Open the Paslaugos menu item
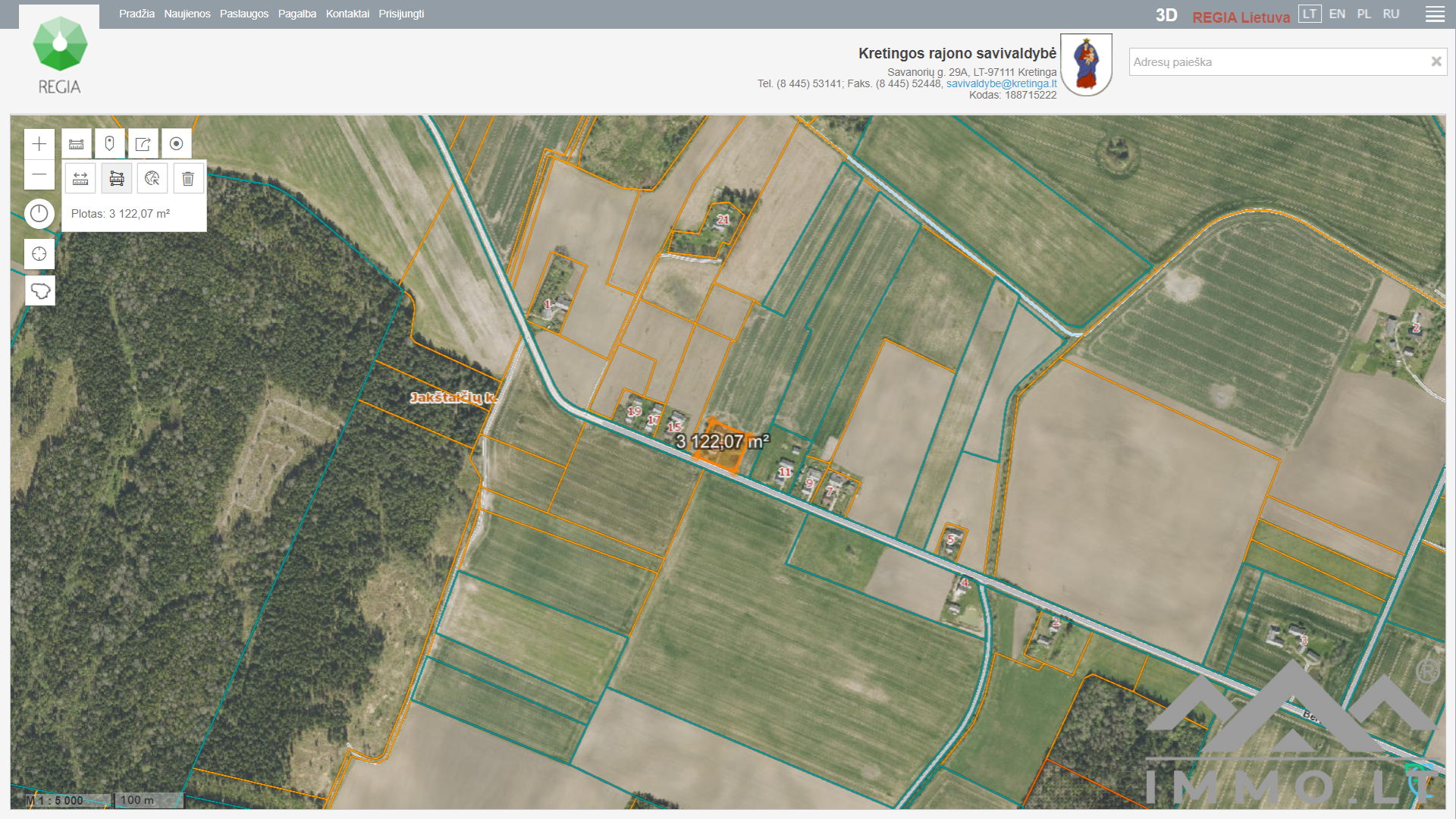The width and height of the screenshot is (1456, 819). [244, 14]
